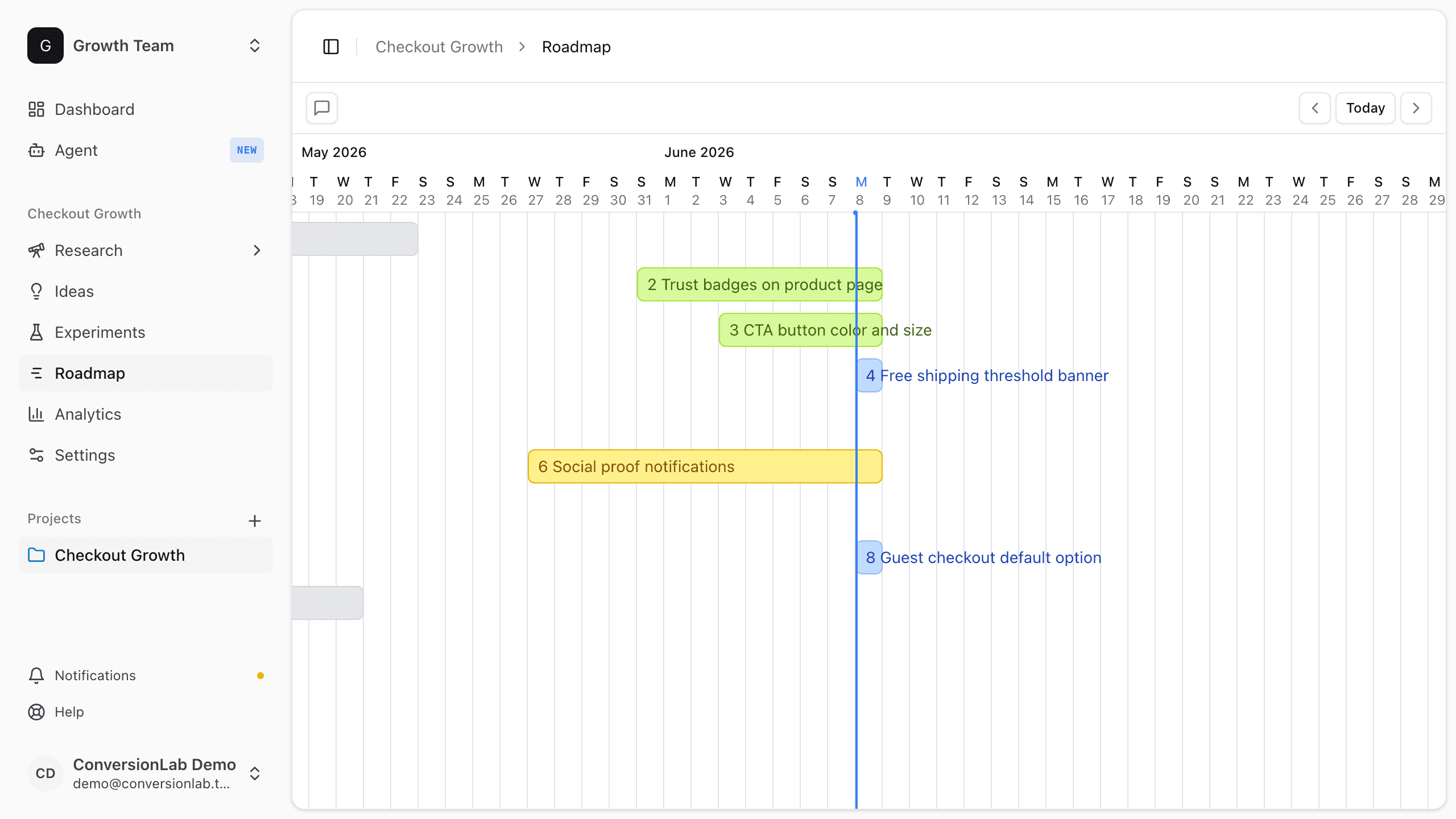Click the CD user avatar
1456x819 pixels.
(x=45, y=773)
